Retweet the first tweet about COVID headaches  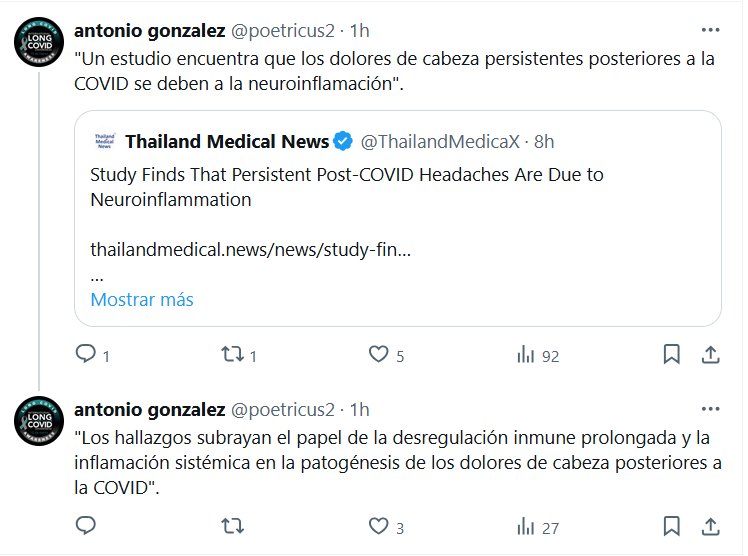232,354
